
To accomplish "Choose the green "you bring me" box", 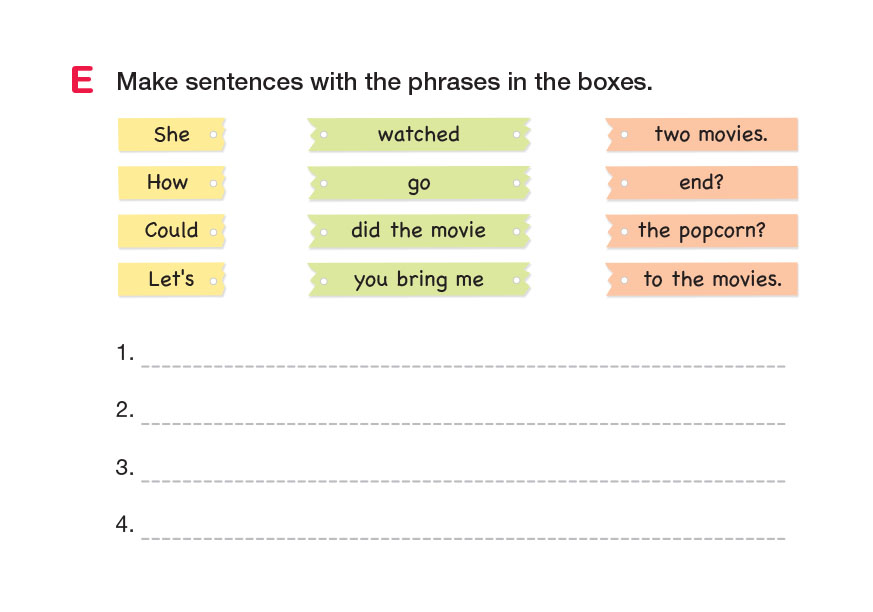I will click(418, 280).
